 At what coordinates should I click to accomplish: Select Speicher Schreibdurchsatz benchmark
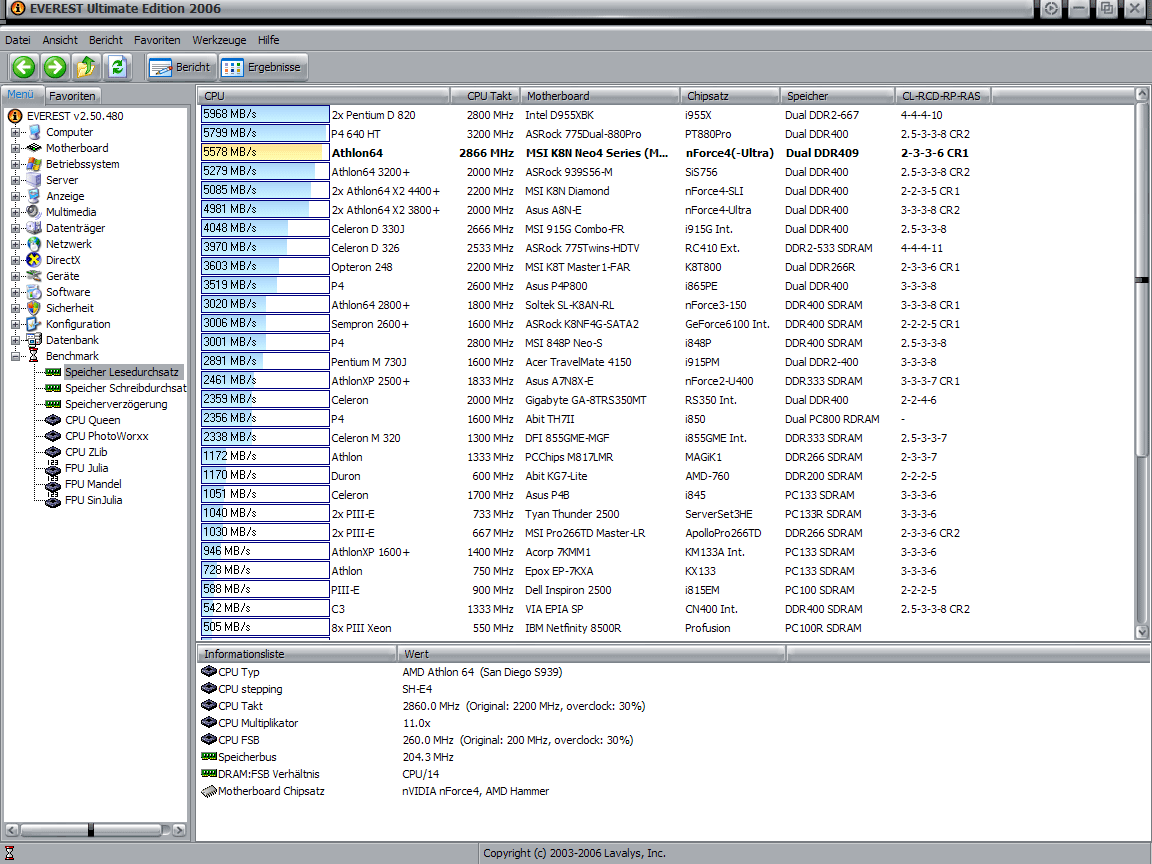tap(126, 388)
